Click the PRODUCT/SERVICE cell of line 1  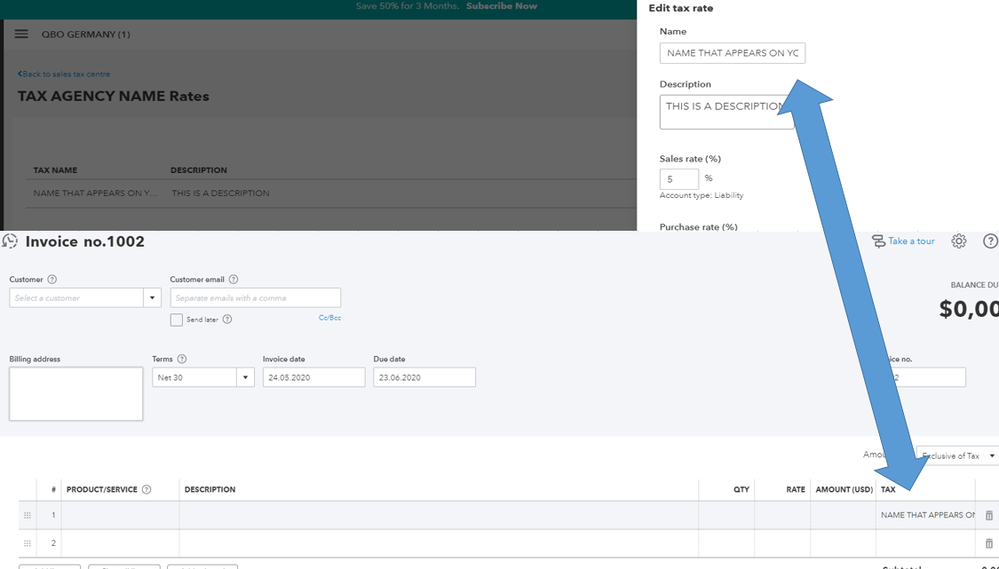(120, 515)
